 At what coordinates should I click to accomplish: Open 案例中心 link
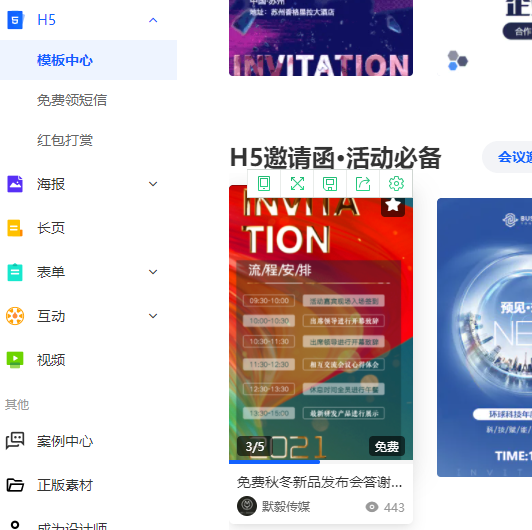coord(65,441)
